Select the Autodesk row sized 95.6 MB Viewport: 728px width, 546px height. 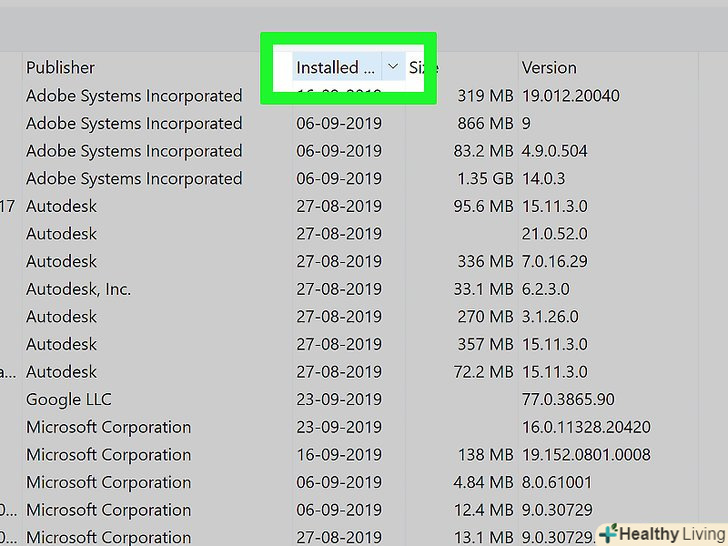click(x=62, y=206)
